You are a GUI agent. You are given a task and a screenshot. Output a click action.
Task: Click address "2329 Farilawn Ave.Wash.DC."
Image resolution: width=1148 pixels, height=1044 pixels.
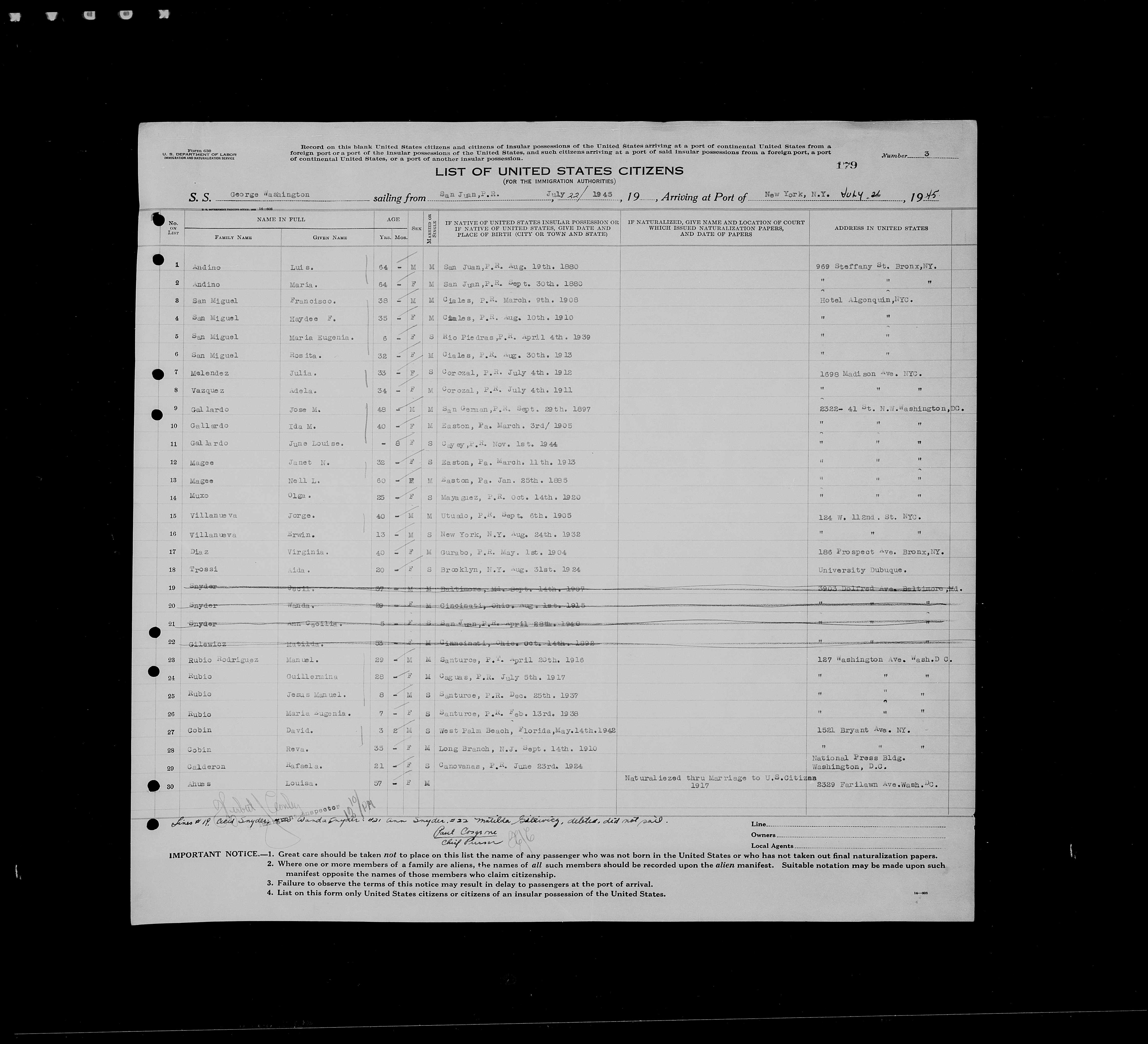point(877,784)
